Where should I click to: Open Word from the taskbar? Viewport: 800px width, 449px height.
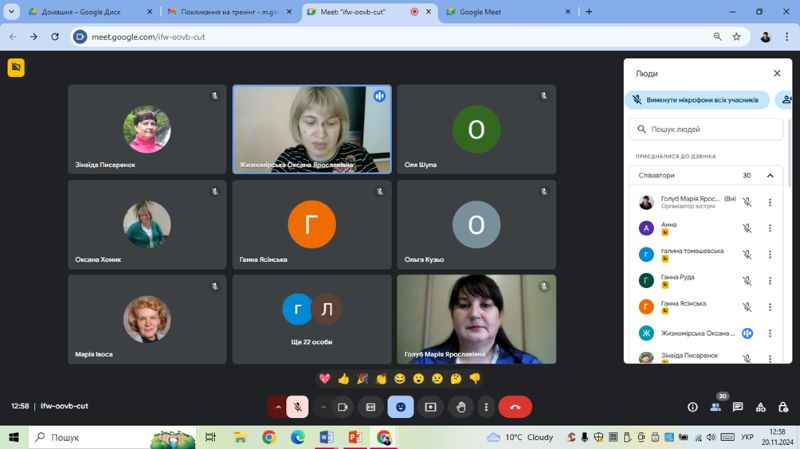tap(326, 437)
